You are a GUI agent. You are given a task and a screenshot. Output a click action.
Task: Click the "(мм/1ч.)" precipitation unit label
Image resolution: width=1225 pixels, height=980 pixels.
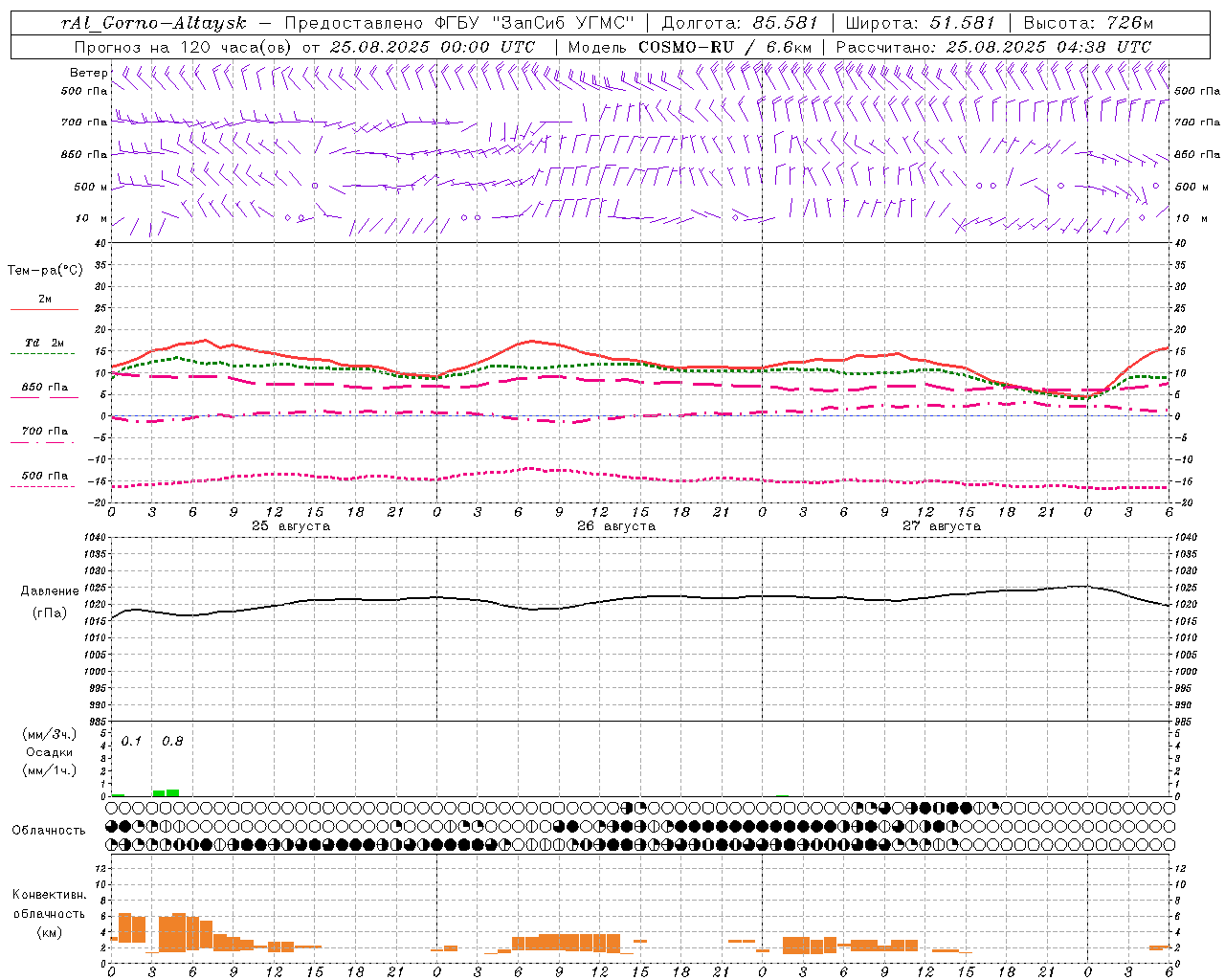49,770
